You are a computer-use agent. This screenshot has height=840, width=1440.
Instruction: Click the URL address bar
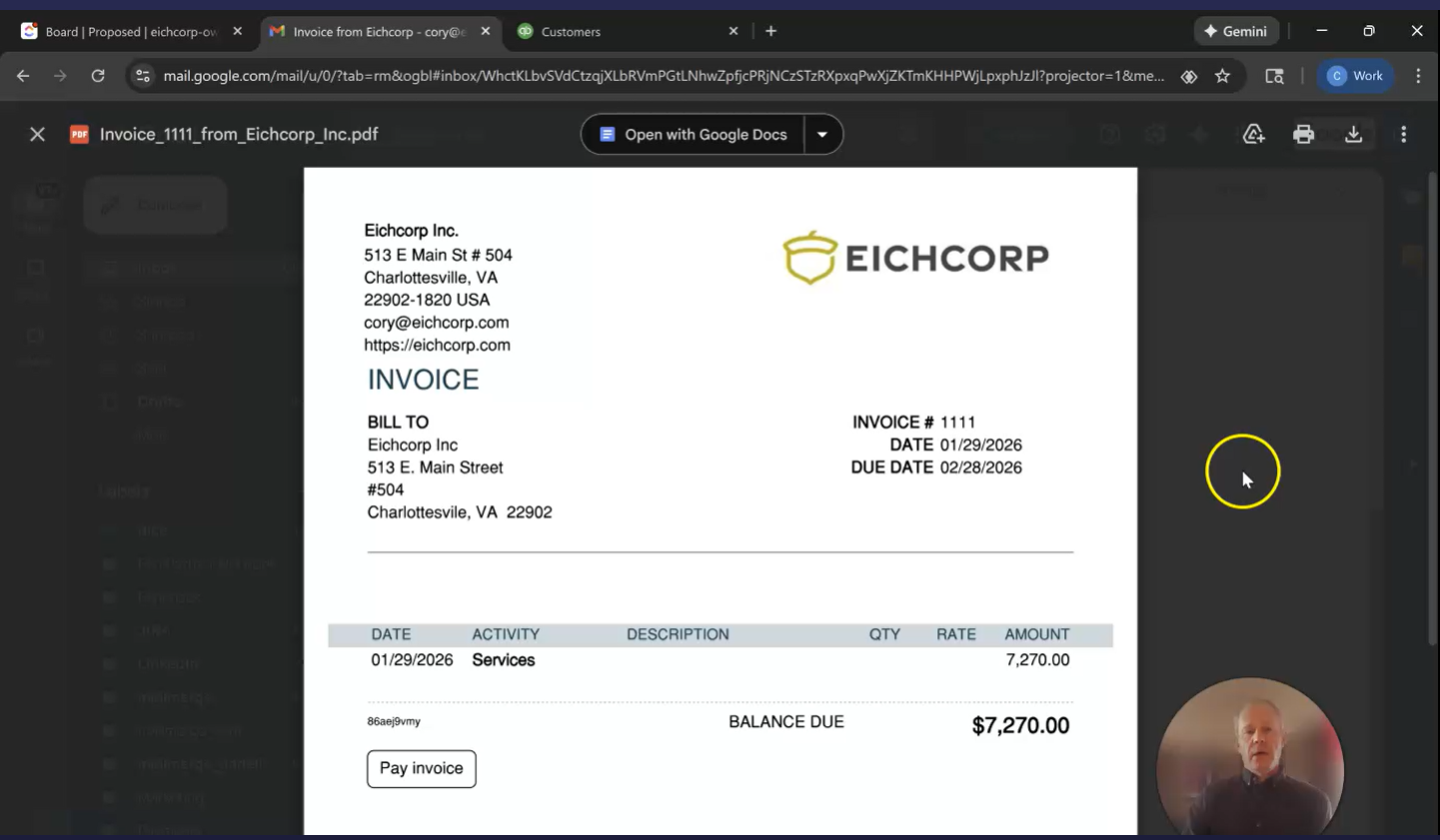(660, 76)
